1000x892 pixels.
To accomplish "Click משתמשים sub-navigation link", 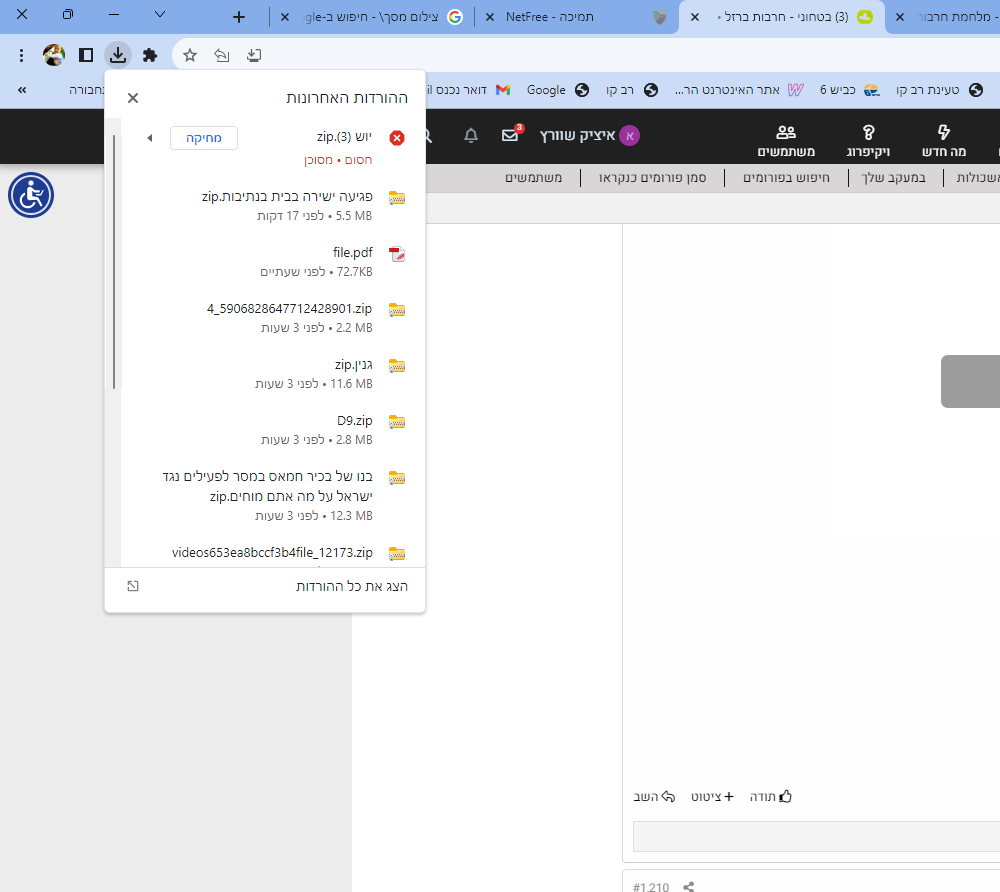I will pyautogui.click(x=534, y=178).
